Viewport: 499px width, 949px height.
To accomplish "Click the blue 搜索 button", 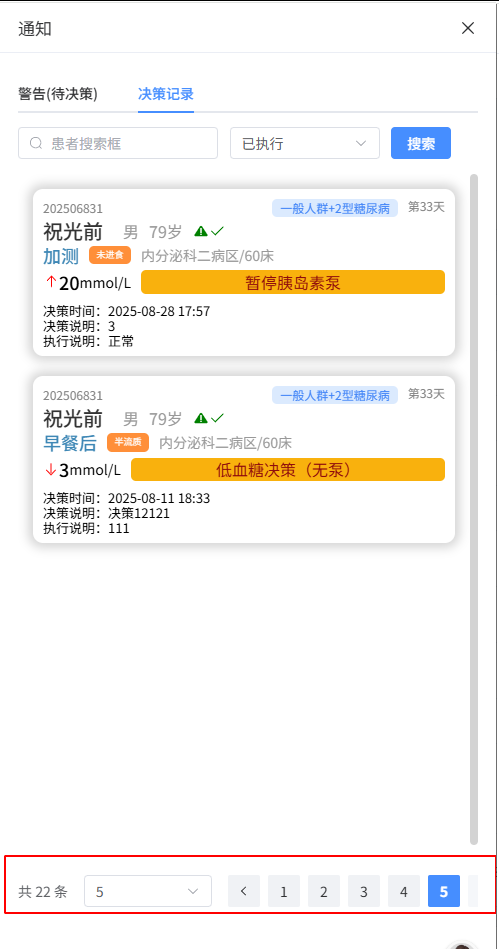I will click(421, 143).
